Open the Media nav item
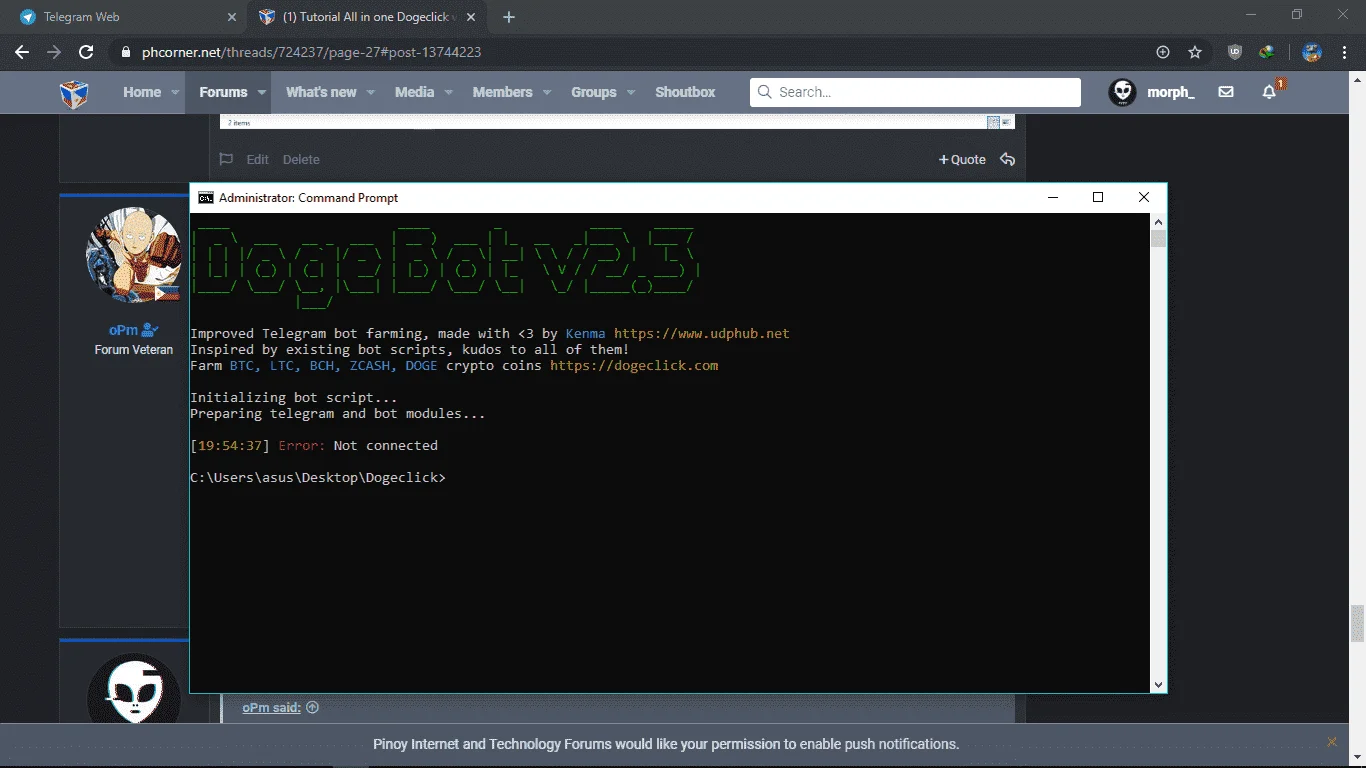 point(414,92)
